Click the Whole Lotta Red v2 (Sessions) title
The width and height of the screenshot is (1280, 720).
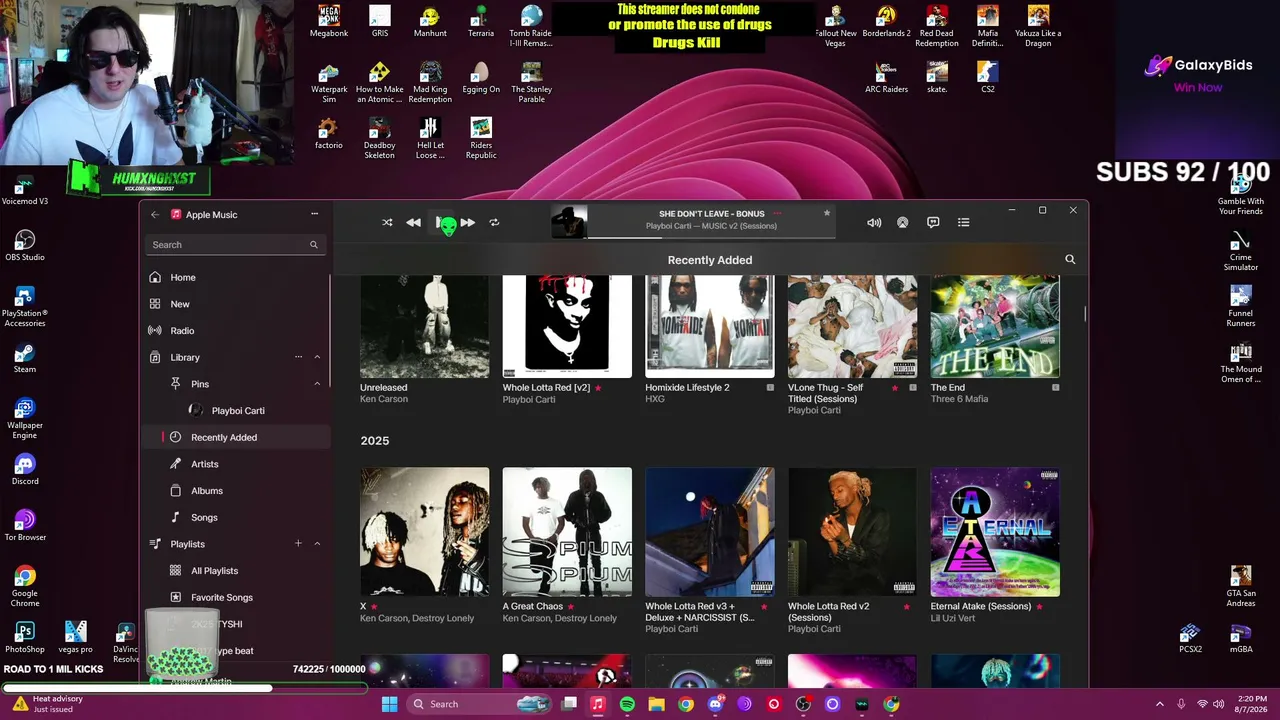tap(828, 612)
